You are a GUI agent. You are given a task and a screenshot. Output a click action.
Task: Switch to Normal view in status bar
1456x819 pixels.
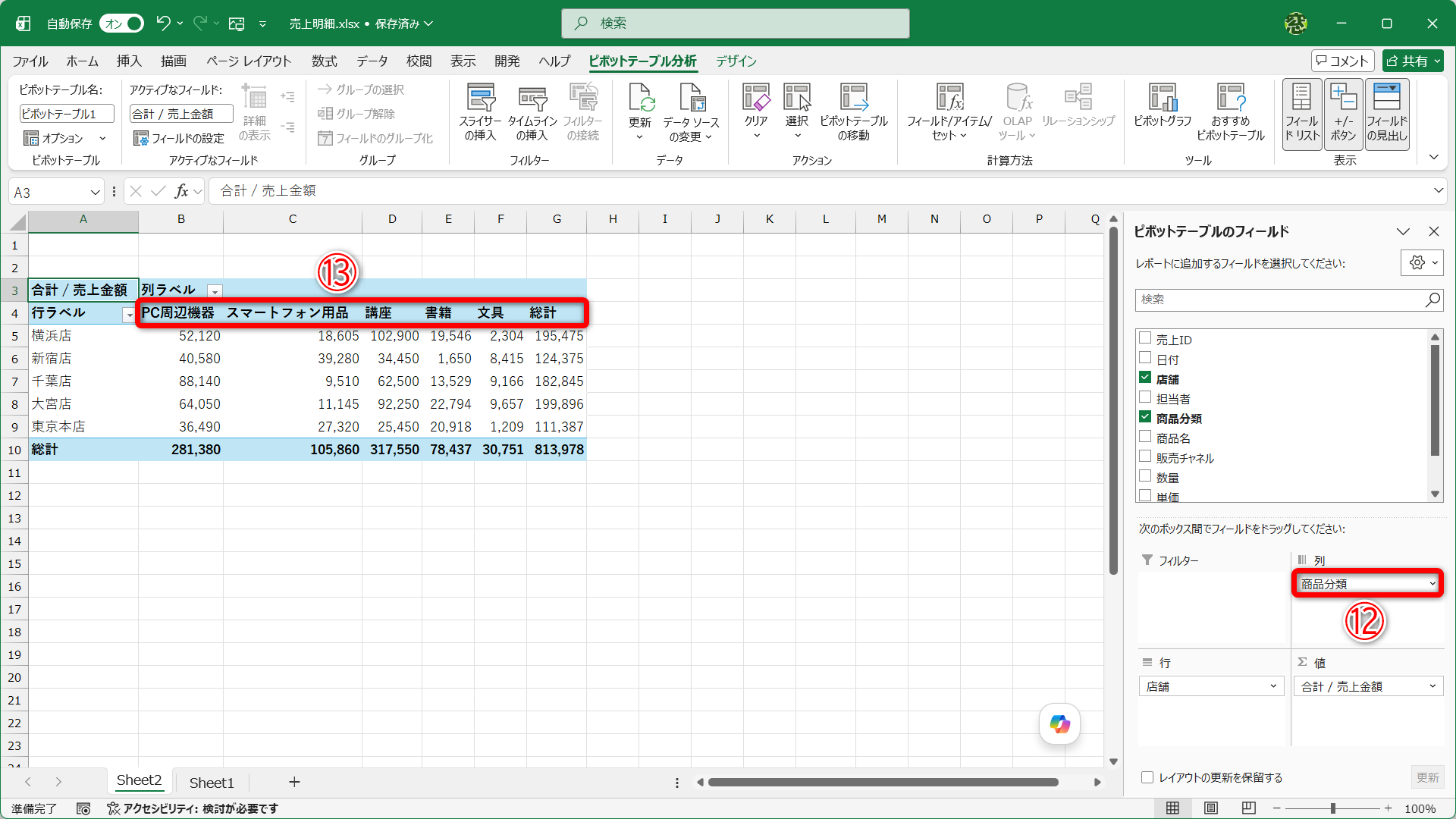click(x=1172, y=808)
